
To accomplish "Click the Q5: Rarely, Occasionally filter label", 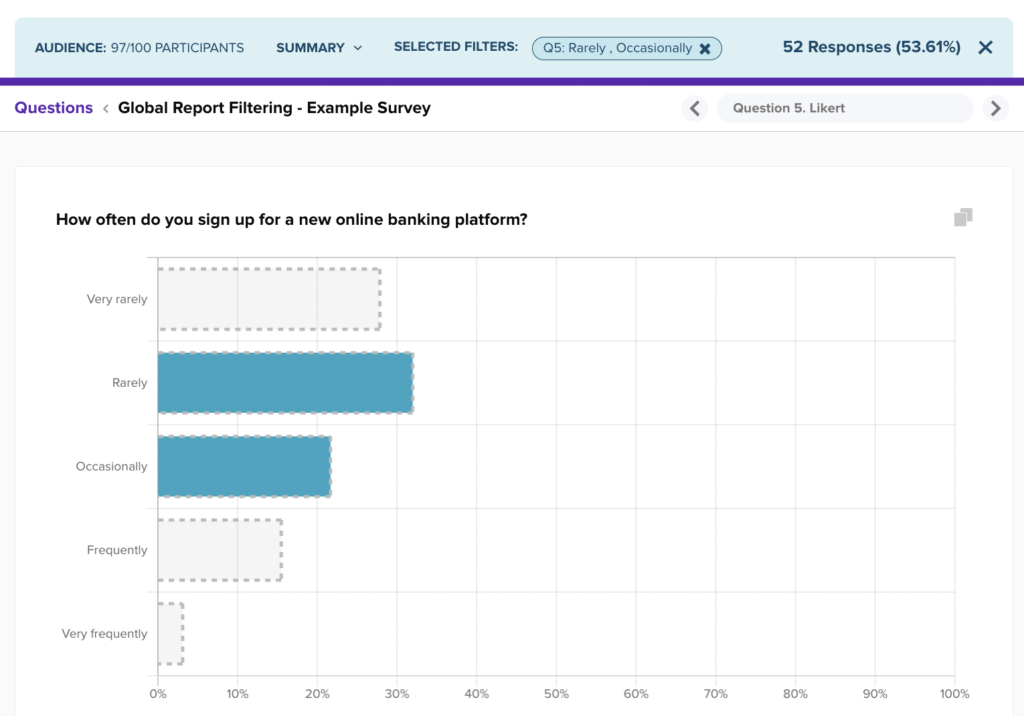I will [x=617, y=48].
